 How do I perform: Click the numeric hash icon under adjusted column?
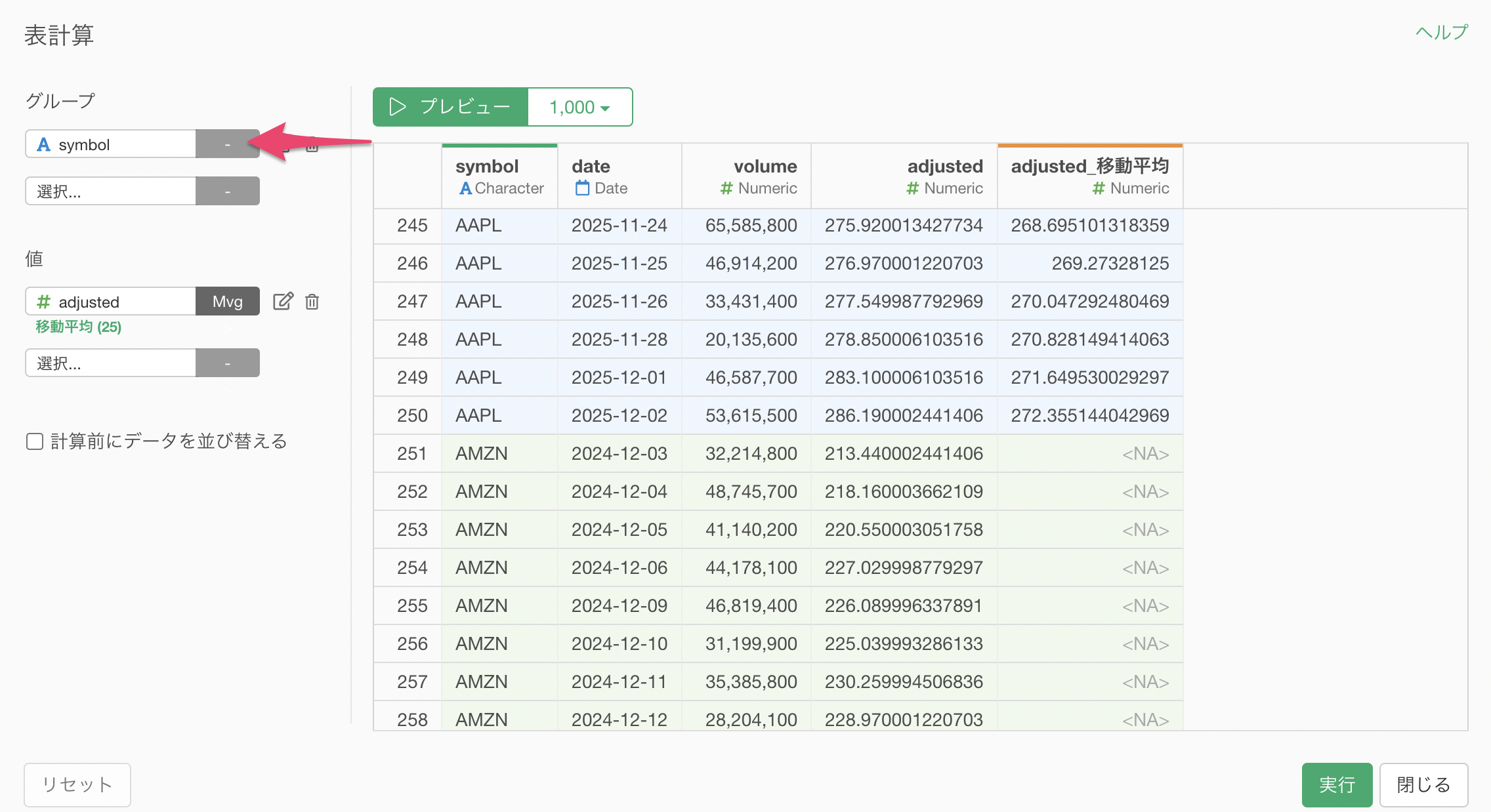click(912, 188)
